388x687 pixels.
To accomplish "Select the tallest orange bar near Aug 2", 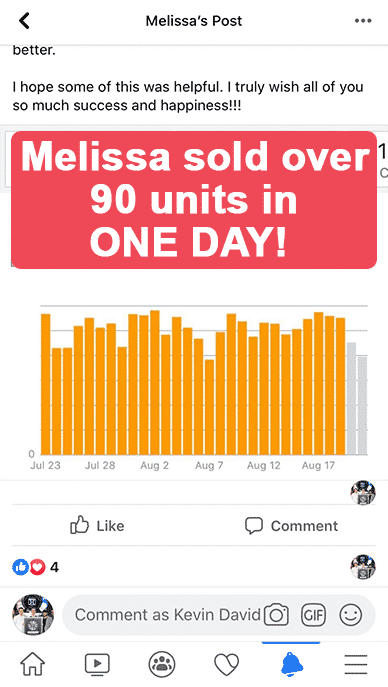I will [x=155, y=382].
